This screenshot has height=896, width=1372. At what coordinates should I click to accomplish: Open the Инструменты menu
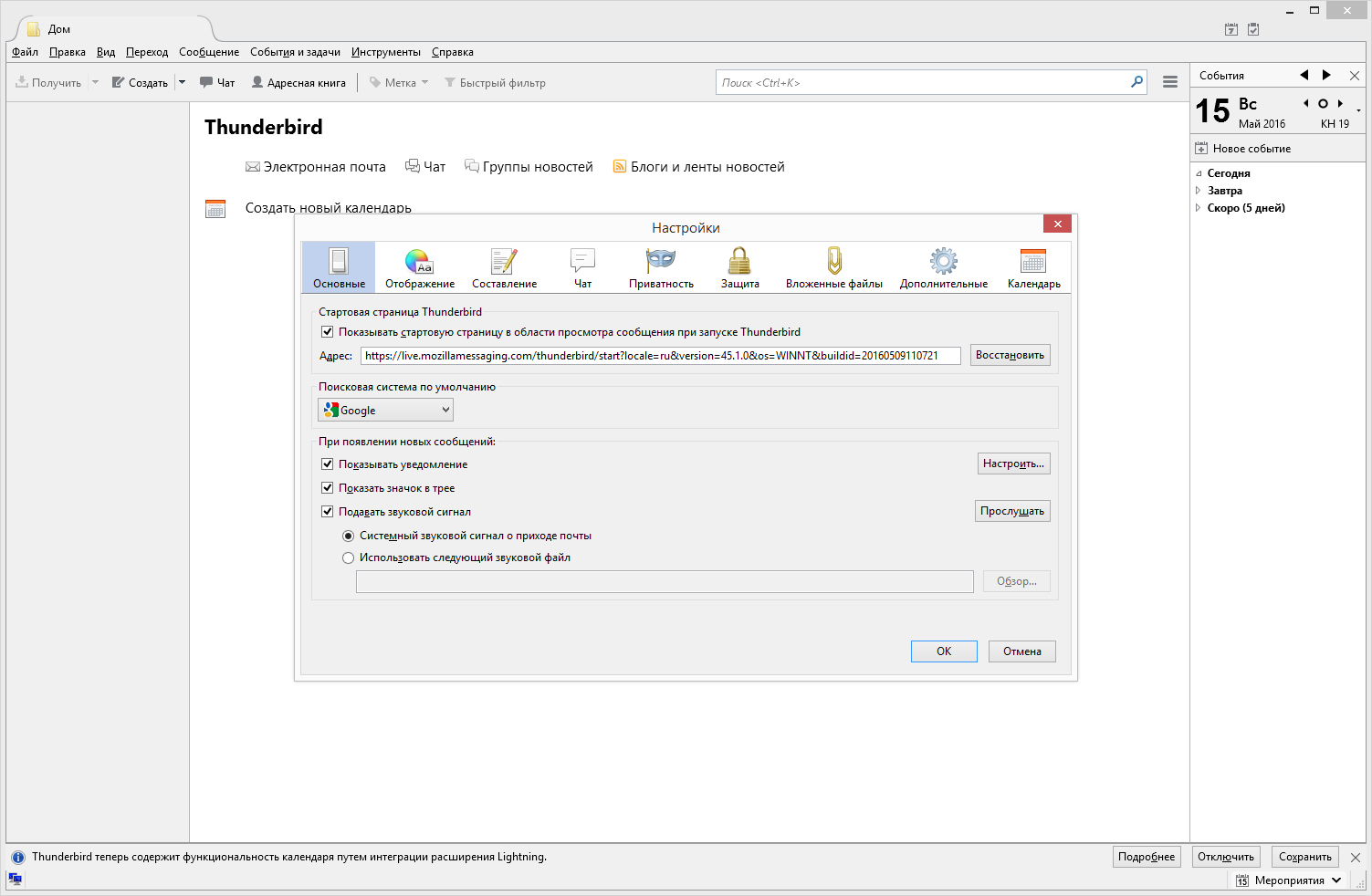pos(386,52)
